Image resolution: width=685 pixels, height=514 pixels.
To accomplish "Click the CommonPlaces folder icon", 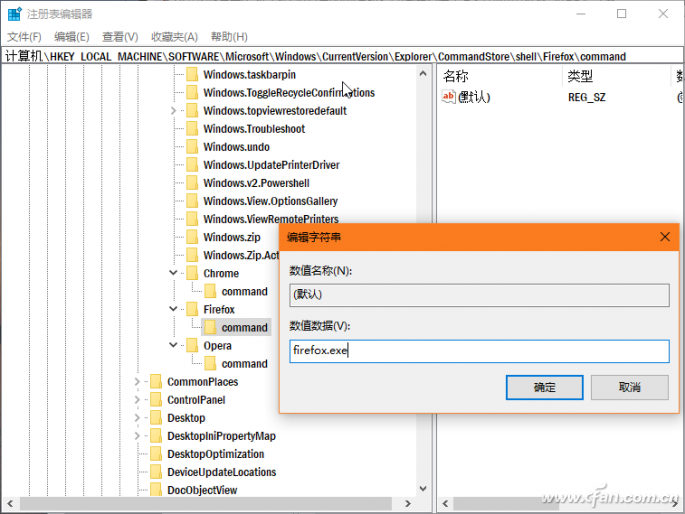I will click(156, 382).
